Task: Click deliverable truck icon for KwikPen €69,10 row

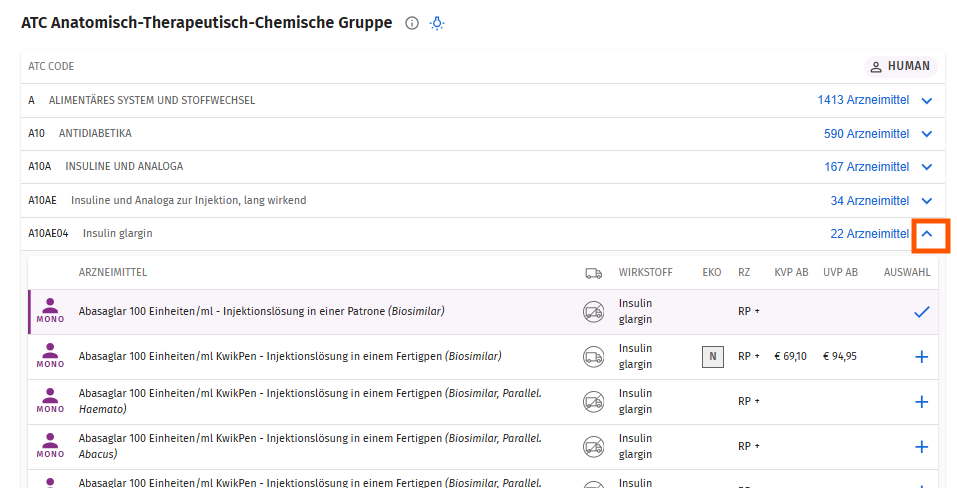Action: [x=593, y=356]
